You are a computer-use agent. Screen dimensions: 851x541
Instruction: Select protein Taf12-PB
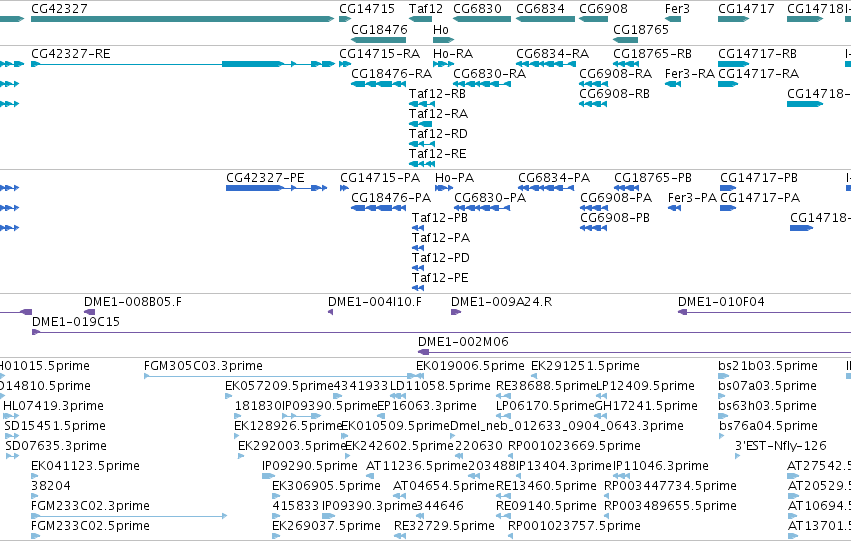click(440, 218)
